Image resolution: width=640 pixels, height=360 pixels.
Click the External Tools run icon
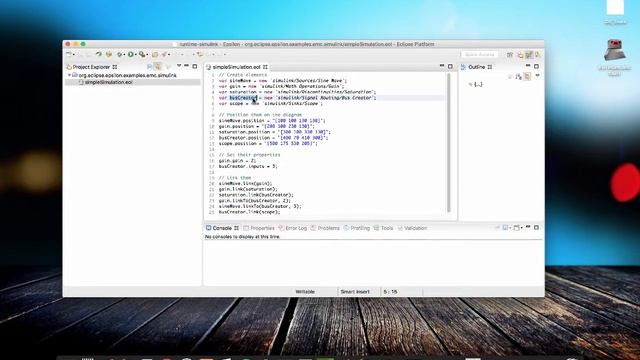coord(142,54)
